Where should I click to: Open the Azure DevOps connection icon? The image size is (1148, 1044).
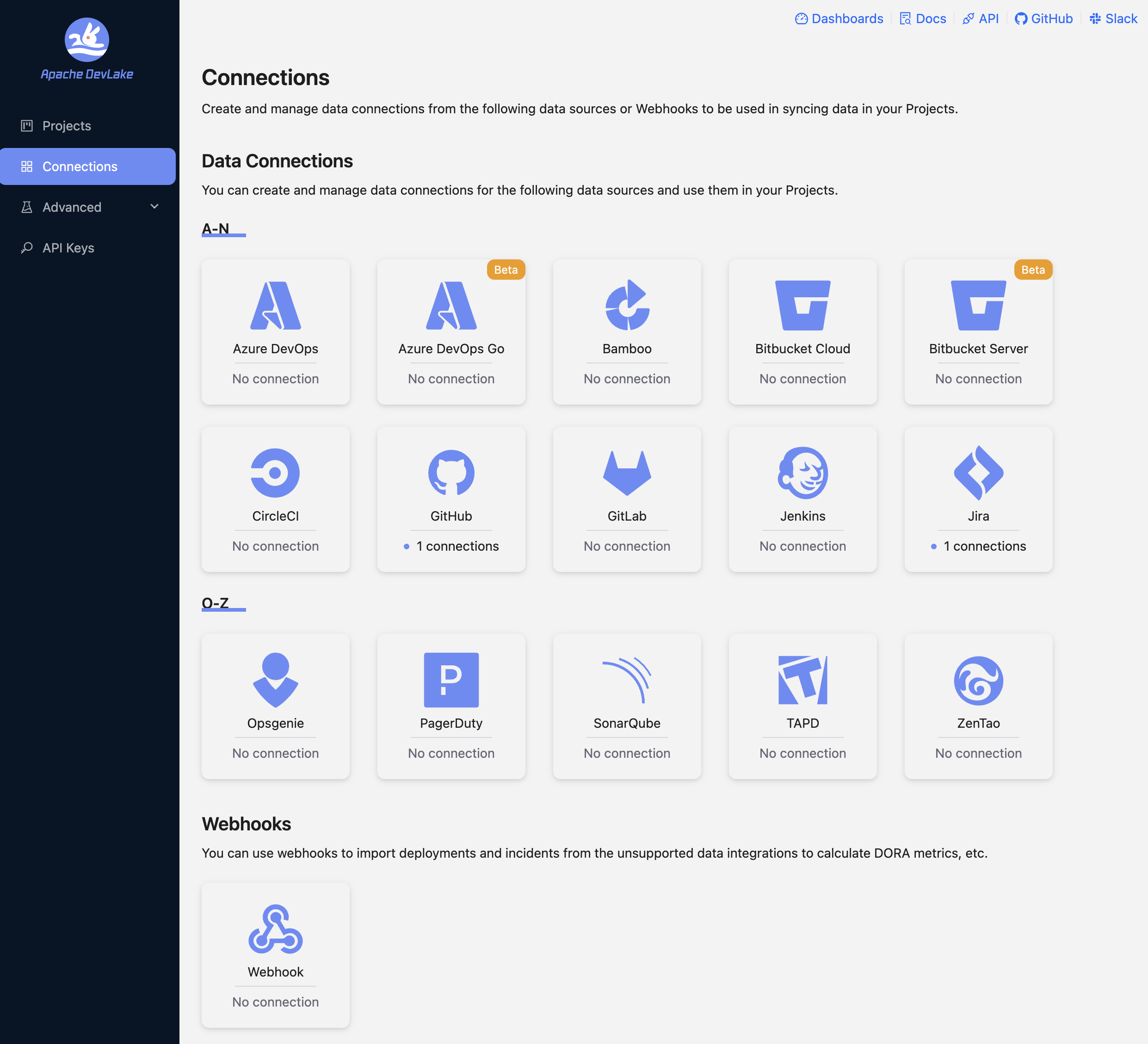pos(276,305)
